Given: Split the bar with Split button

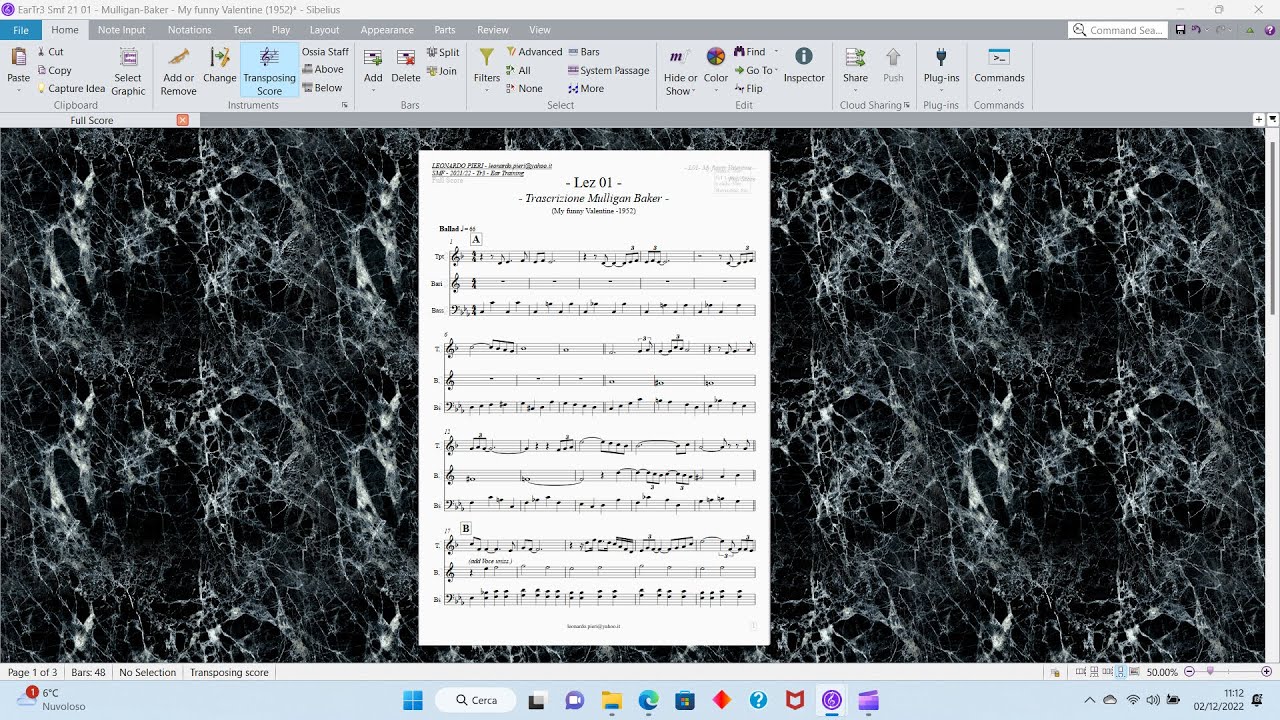Looking at the screenshot, I should [x=443, y=53].
